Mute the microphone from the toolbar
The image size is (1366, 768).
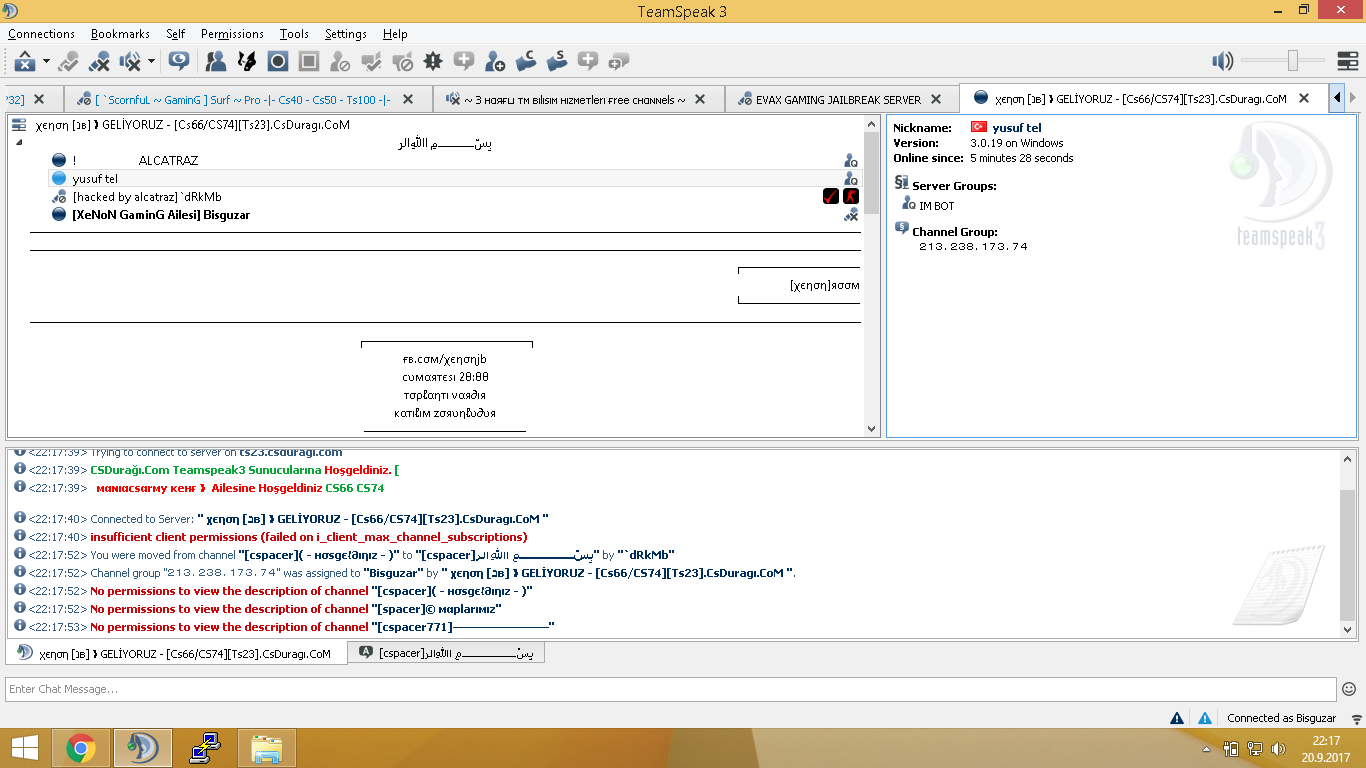pos(99,61)
